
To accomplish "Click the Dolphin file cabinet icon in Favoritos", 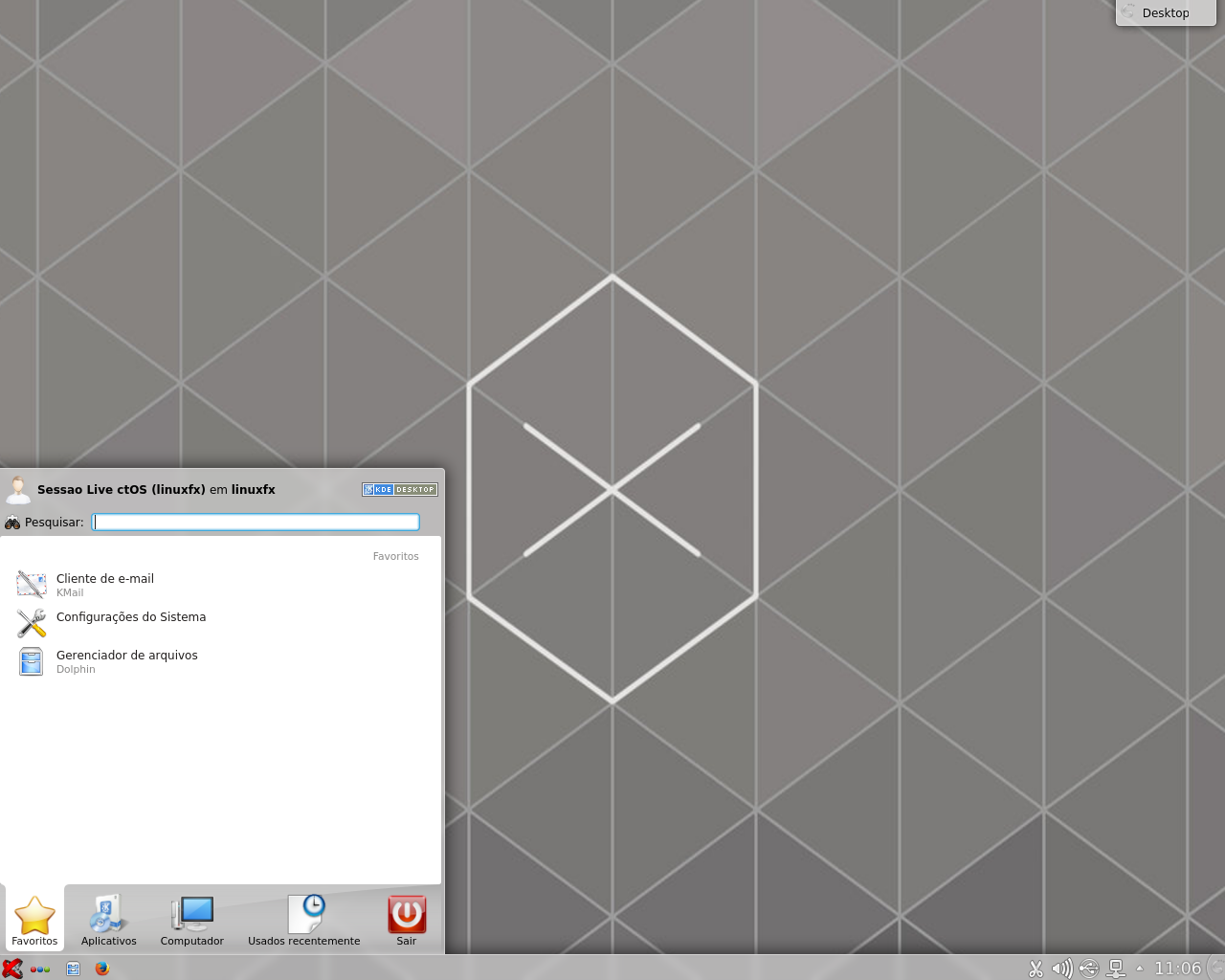I will coord(32,661).
